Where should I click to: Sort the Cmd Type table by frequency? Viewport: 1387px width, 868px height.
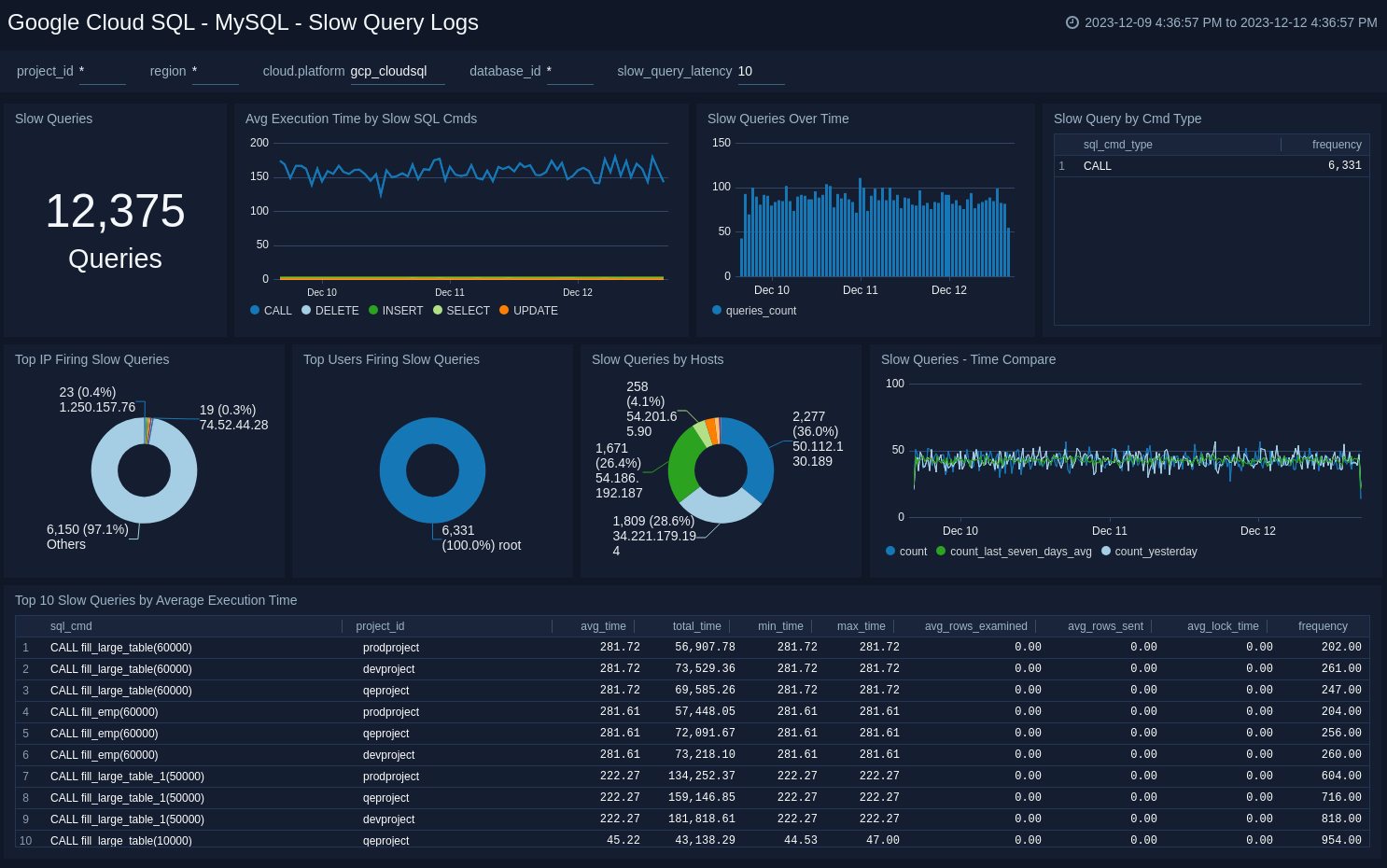click(x=1337, y=145)
